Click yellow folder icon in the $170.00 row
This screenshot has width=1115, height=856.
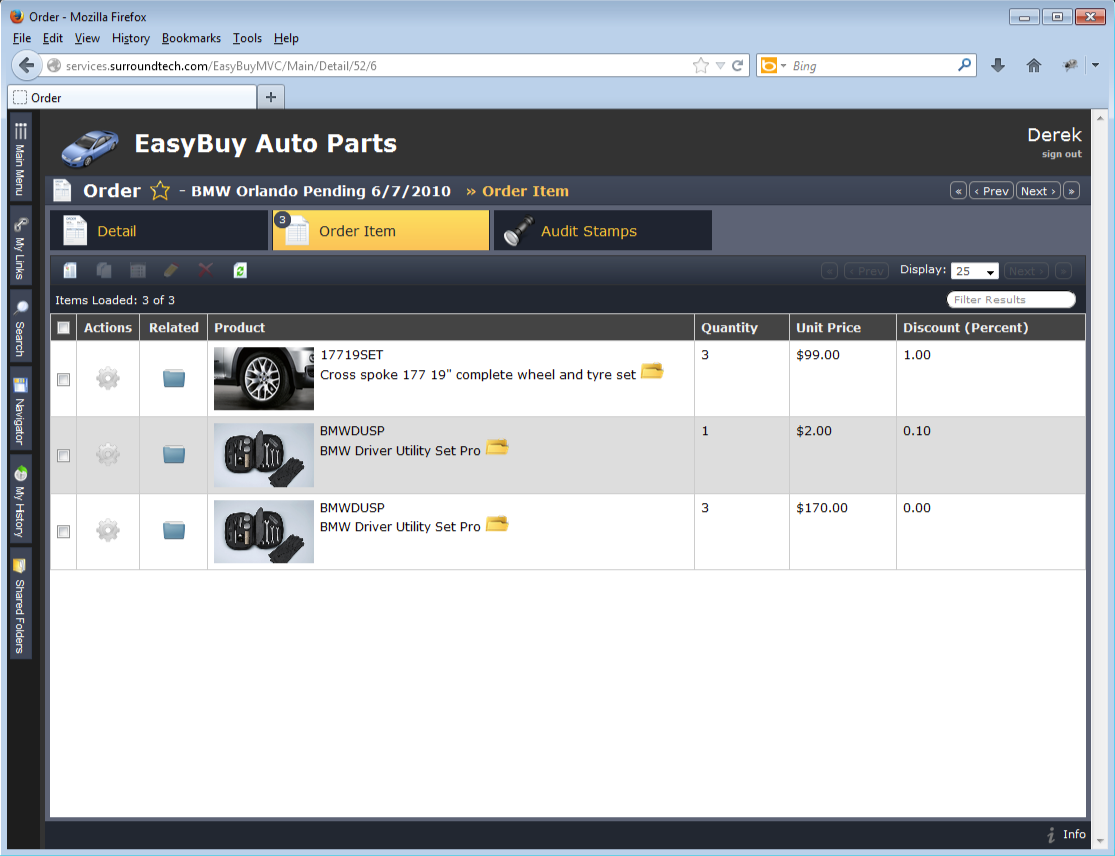pyautogui.click(x=497, y=524)
